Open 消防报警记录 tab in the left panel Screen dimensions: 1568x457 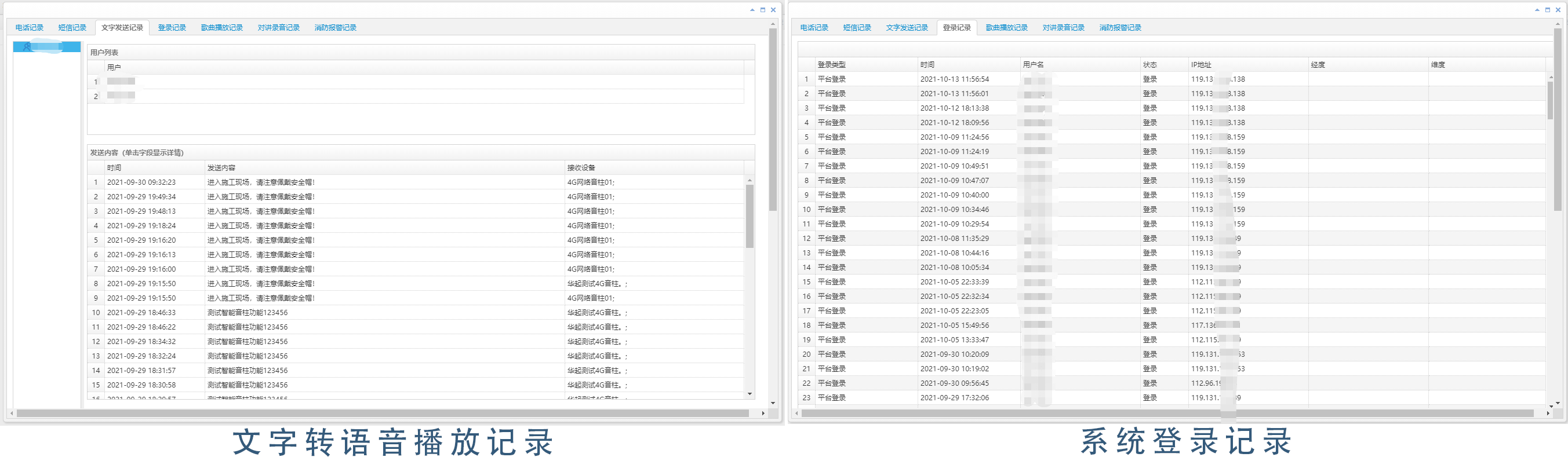(335, 28)
